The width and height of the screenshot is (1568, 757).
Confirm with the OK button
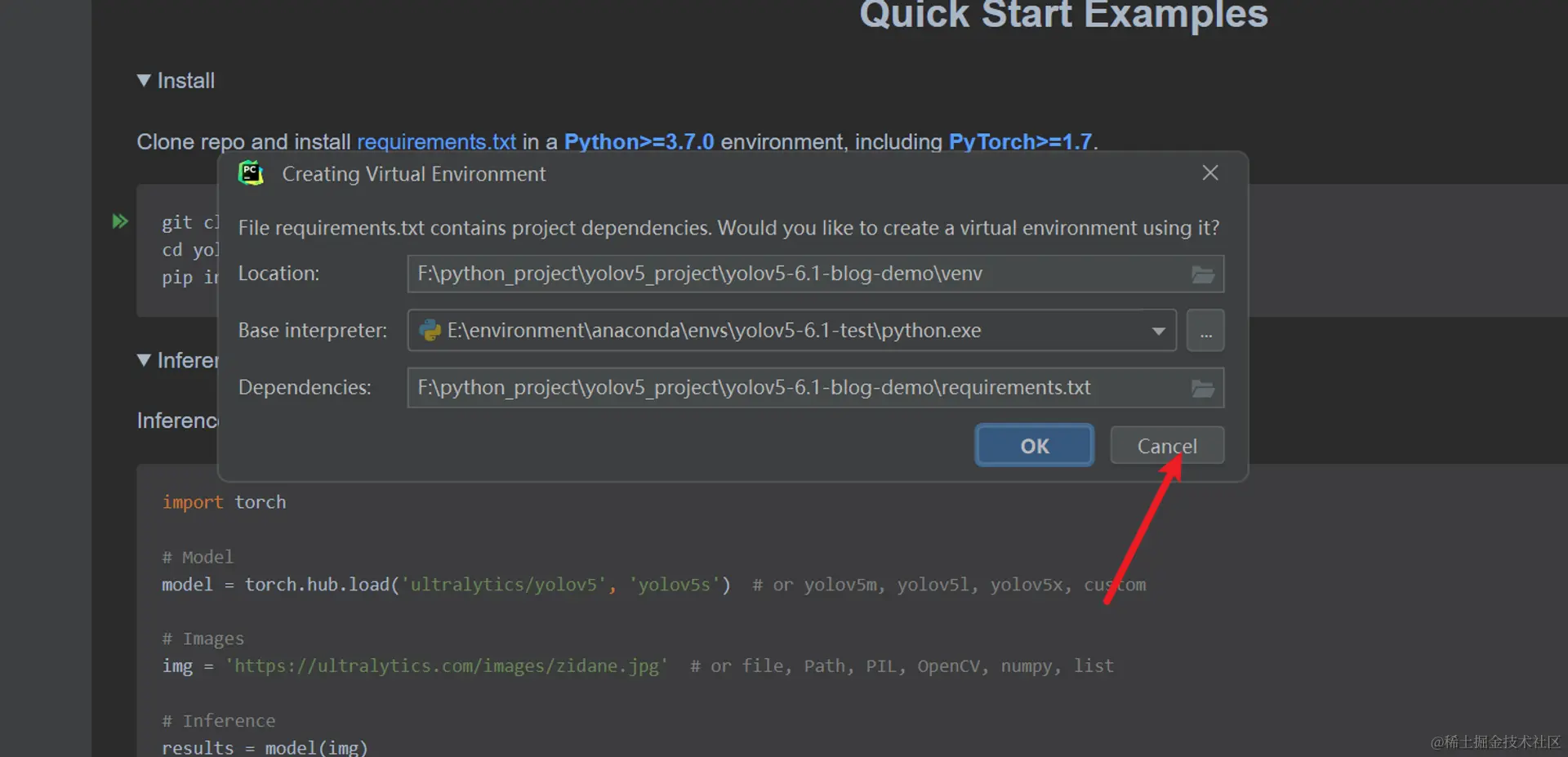[1034, 446]
